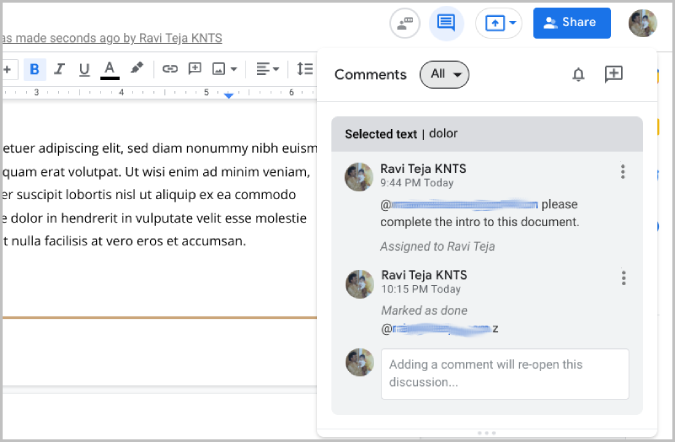Open options menu for Marked as done entry

(x=623, y=278)
